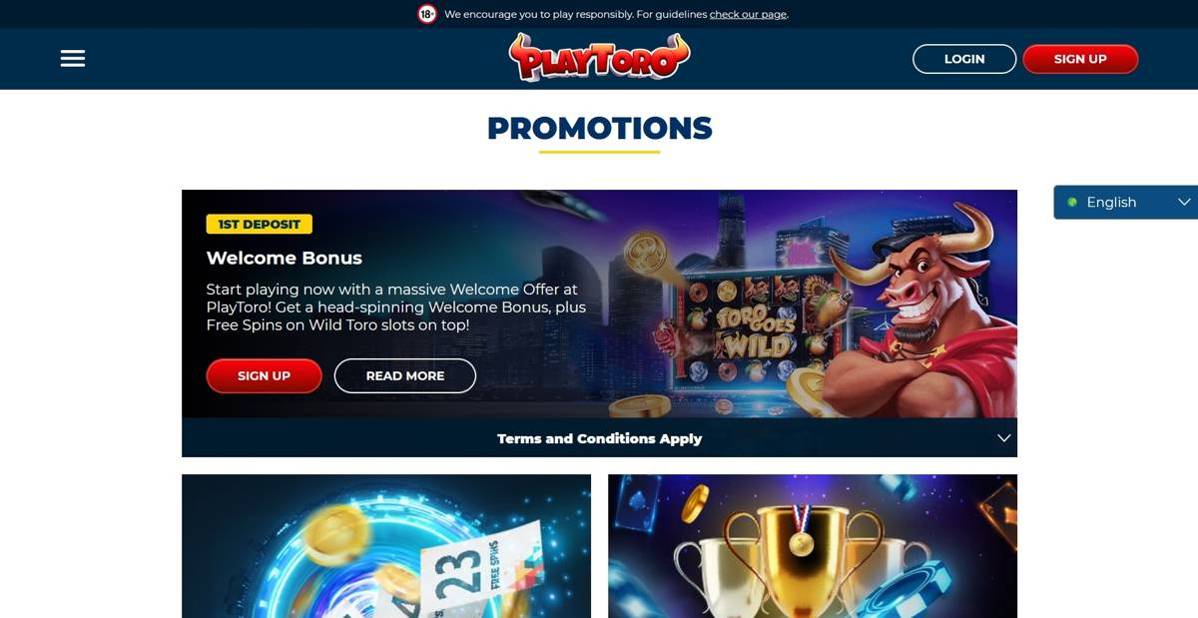Expand the English language dropdown

point(1125,202)
